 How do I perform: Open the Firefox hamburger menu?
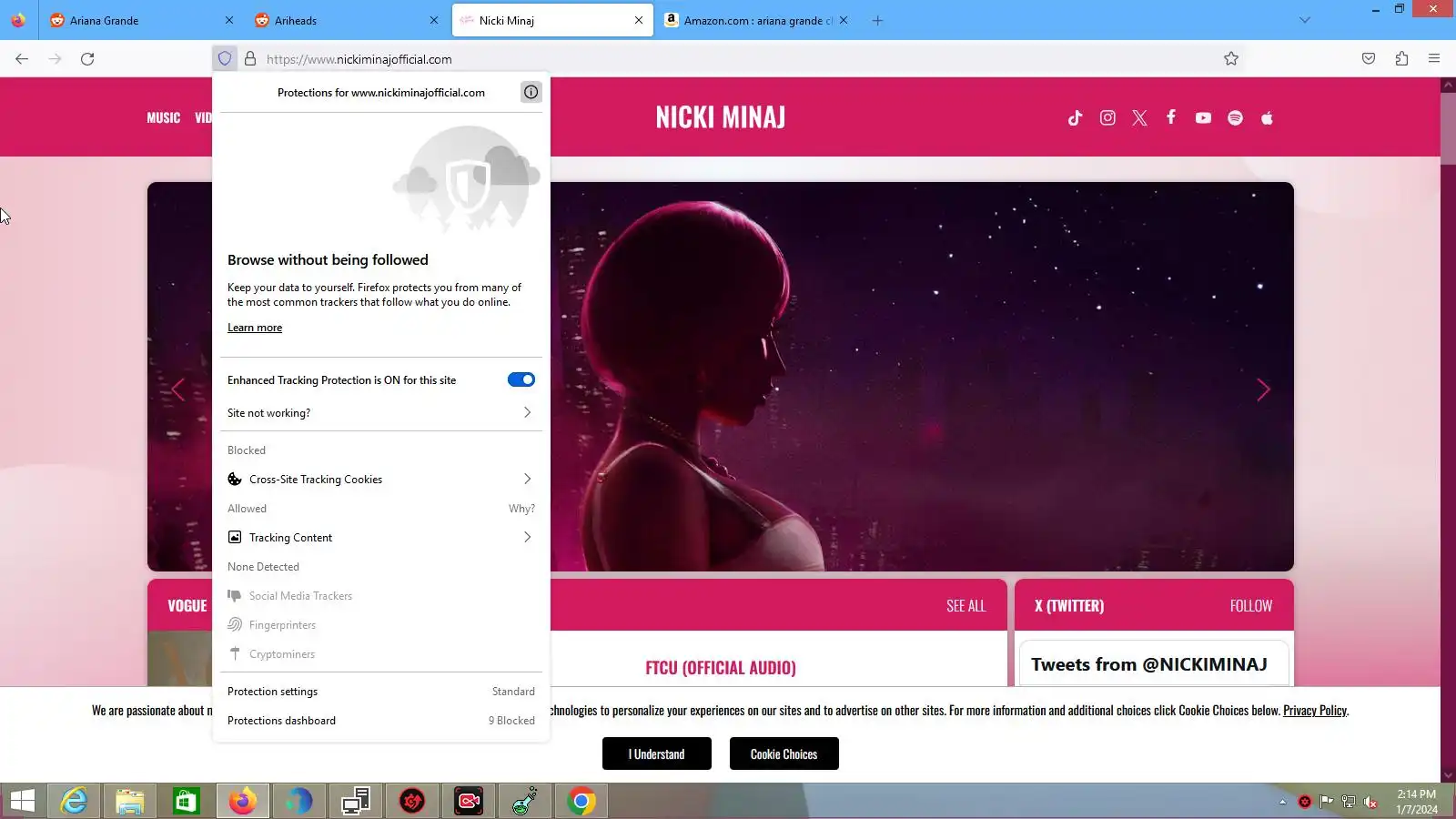[x=1434, y=58]
